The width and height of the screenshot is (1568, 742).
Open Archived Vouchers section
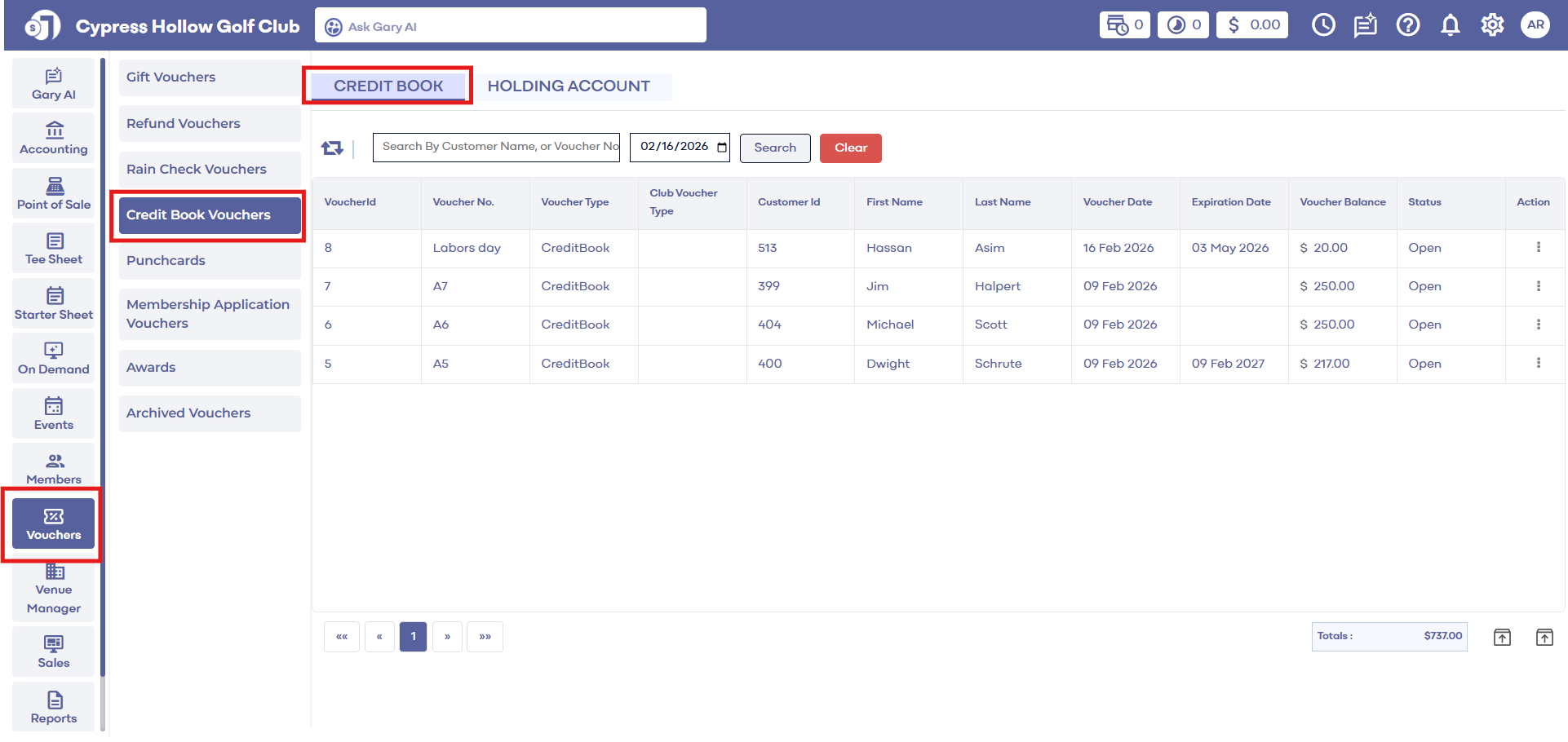pos(188,413)
